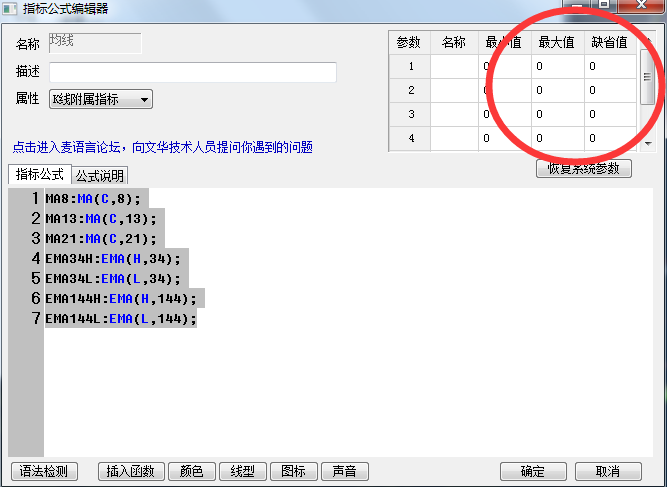Click the 插入函数 button
The width and height of the screenshot is (667, 487).
[130, 471]
